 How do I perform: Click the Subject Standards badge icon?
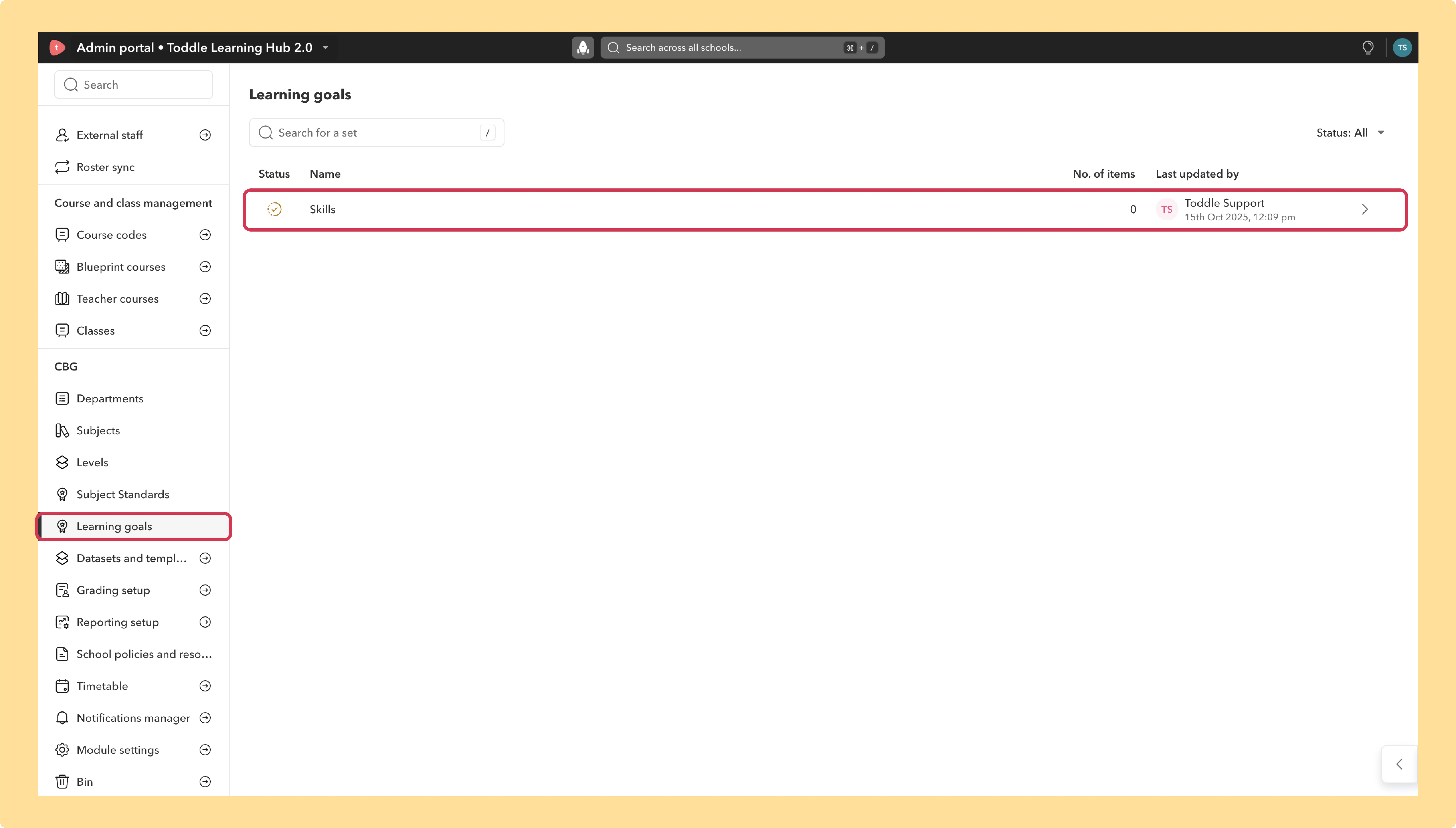click(x=62, y=494)
